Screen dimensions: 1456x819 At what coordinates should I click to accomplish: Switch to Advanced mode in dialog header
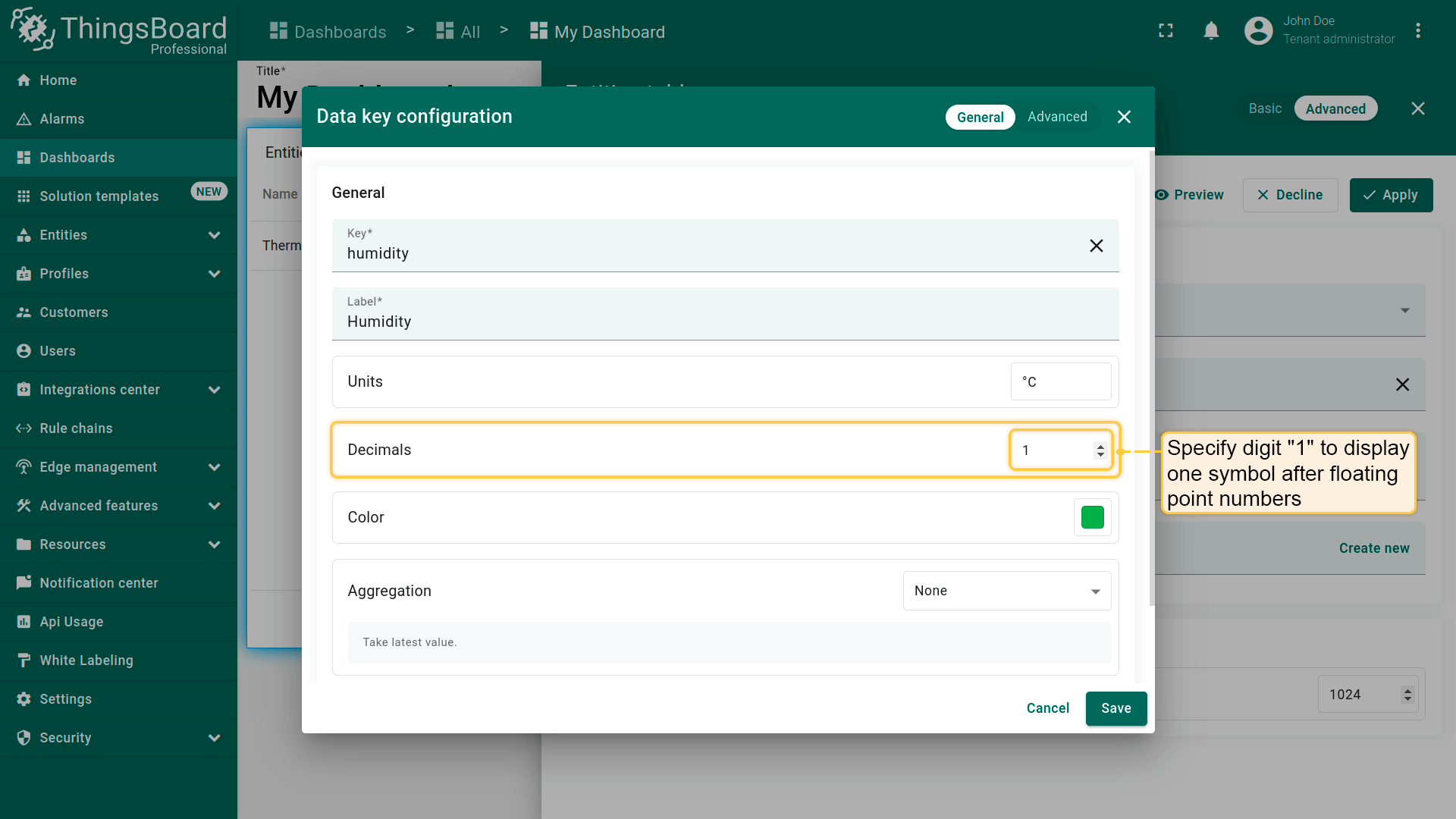(x=1057, y=117)
